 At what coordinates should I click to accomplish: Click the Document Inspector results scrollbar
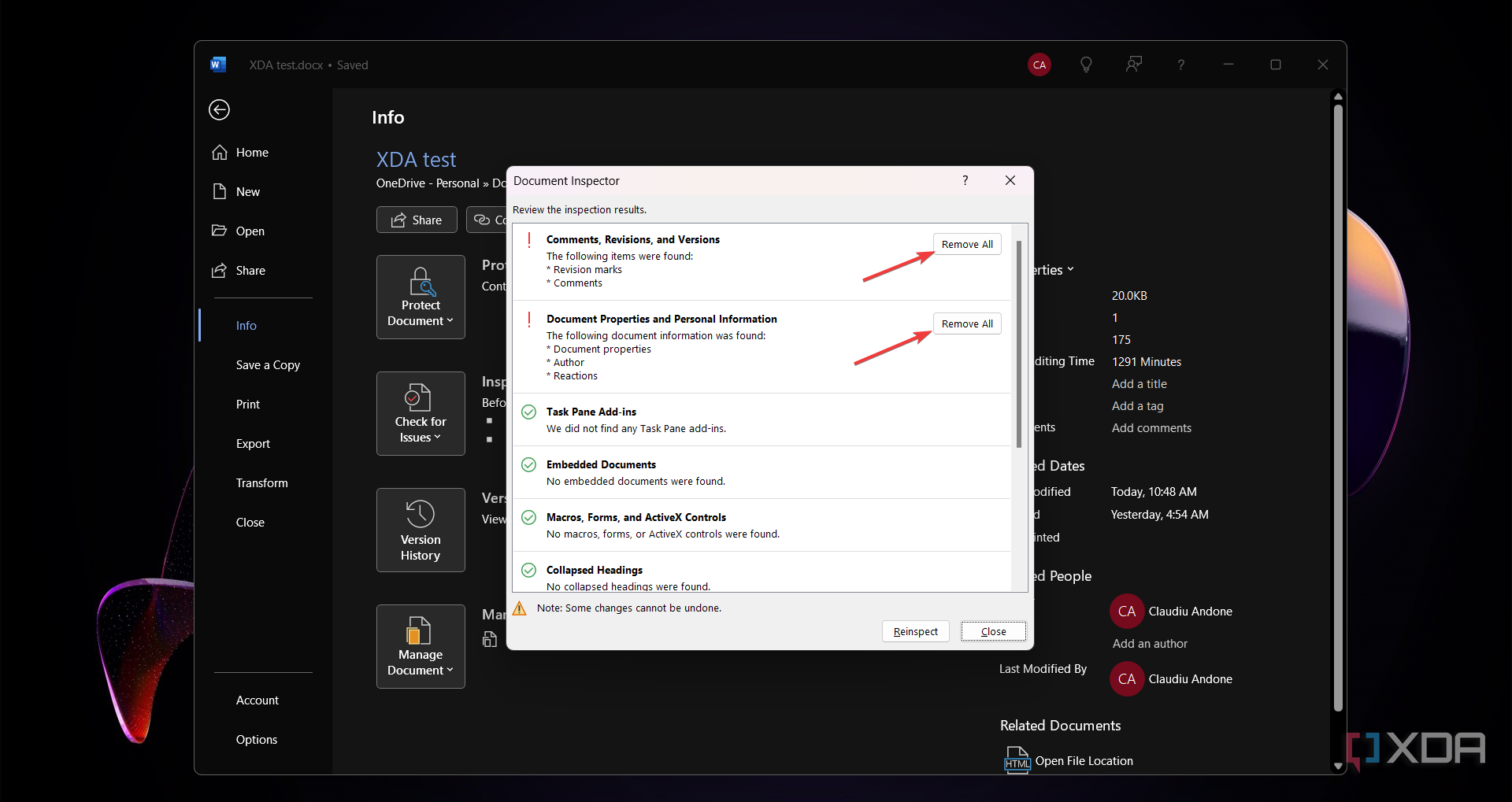pyautogui.click(x=1019, y=345)
